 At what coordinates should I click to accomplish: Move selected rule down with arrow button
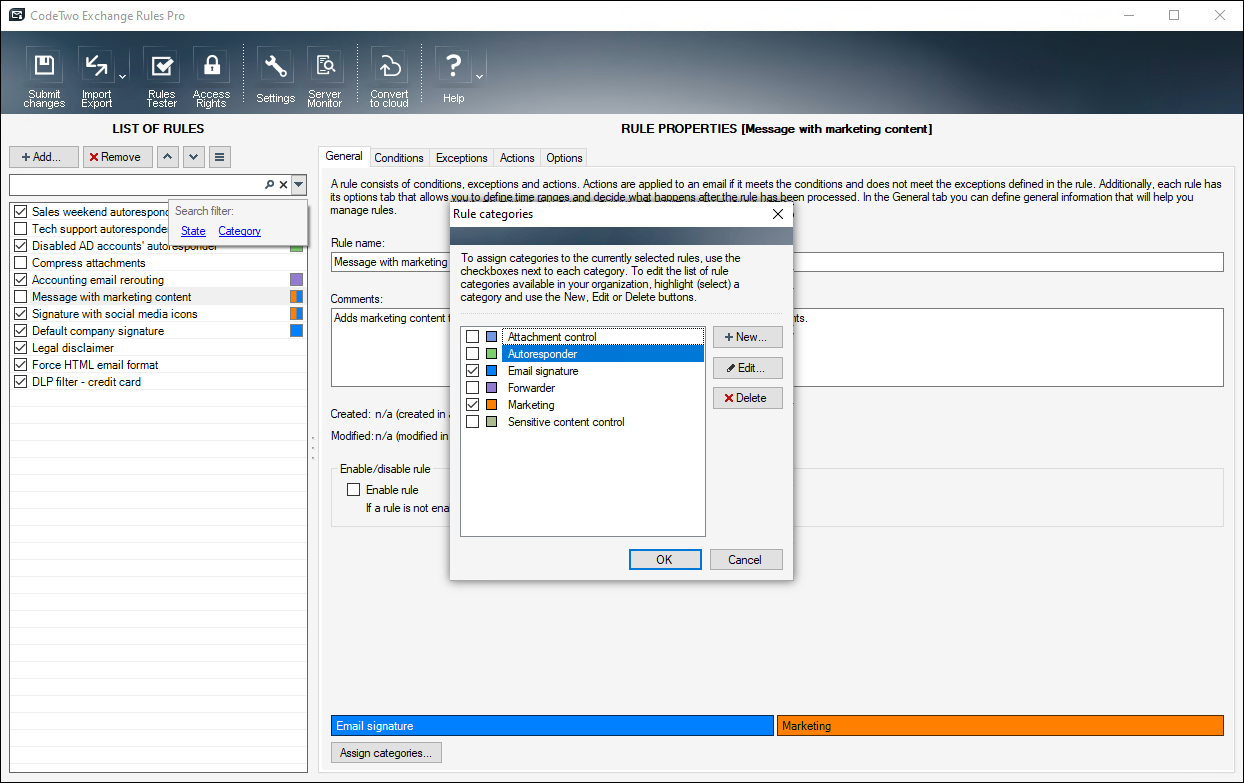pyautogui.click(x=194, y=157)
